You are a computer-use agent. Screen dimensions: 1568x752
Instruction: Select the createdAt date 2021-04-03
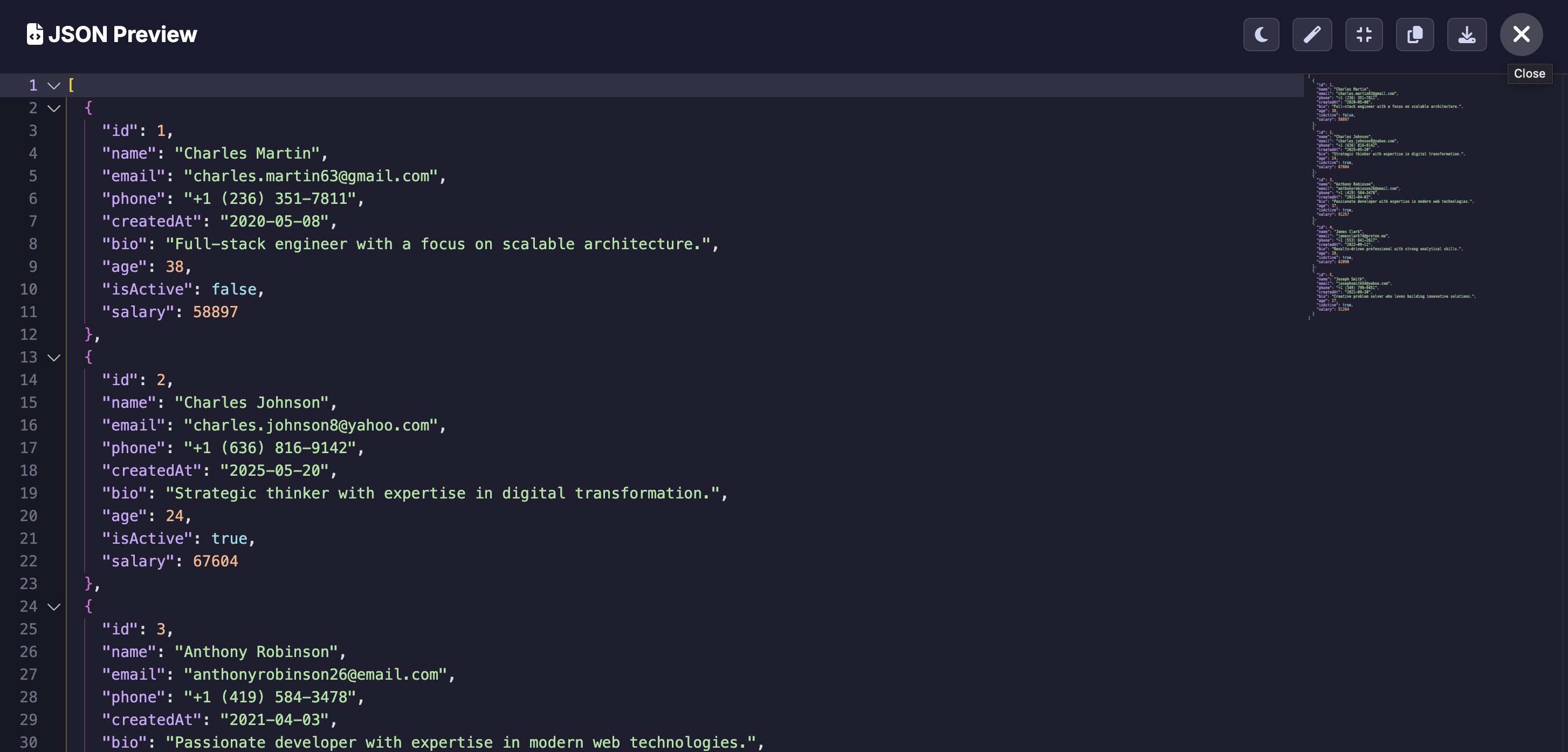tap(275, 720)
